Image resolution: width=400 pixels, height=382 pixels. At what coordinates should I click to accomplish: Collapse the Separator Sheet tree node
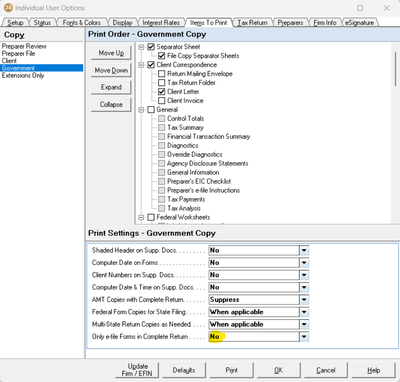click(x=141, y=47)
